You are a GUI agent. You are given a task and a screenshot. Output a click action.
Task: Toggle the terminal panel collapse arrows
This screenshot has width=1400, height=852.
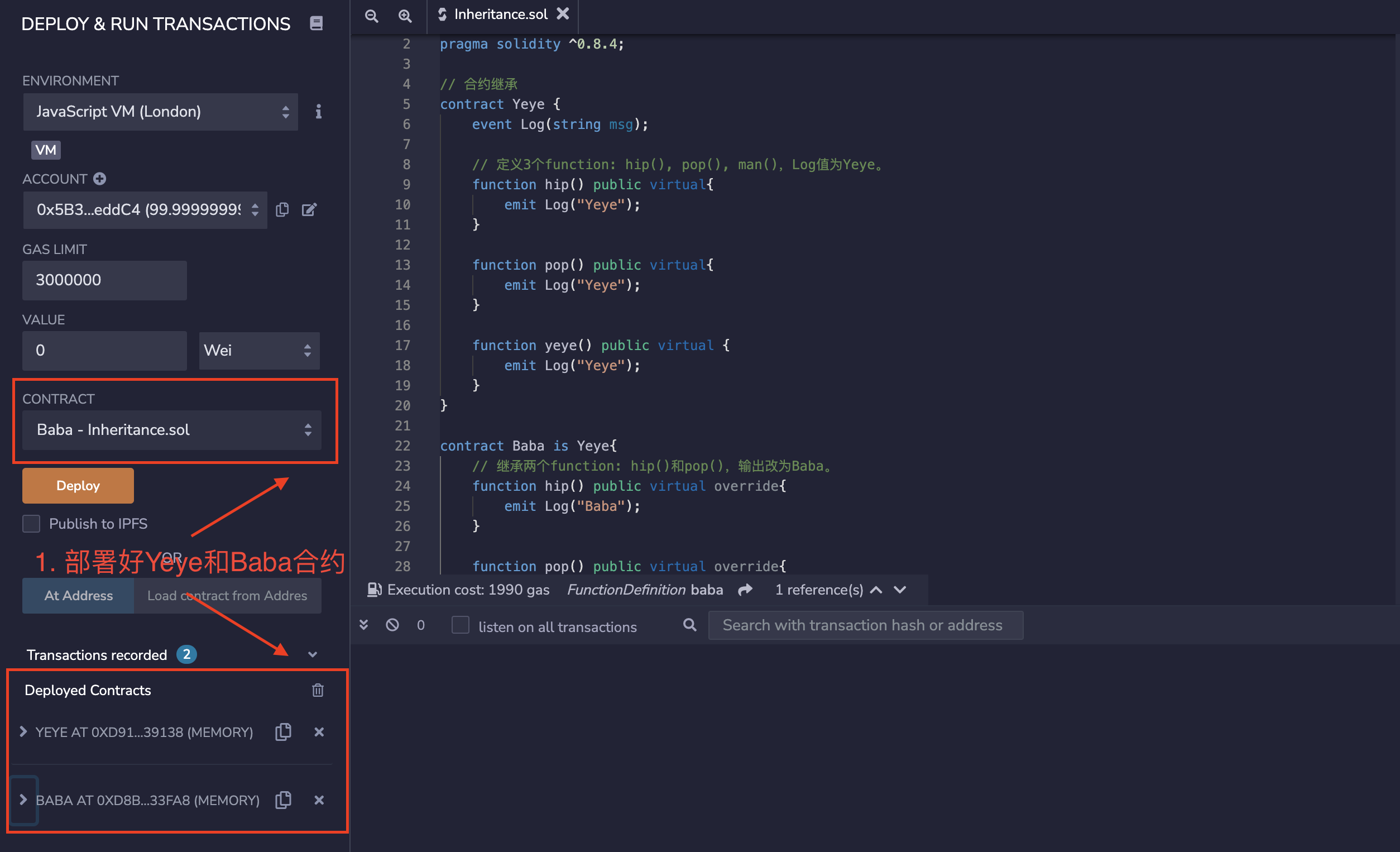point(363,625)
